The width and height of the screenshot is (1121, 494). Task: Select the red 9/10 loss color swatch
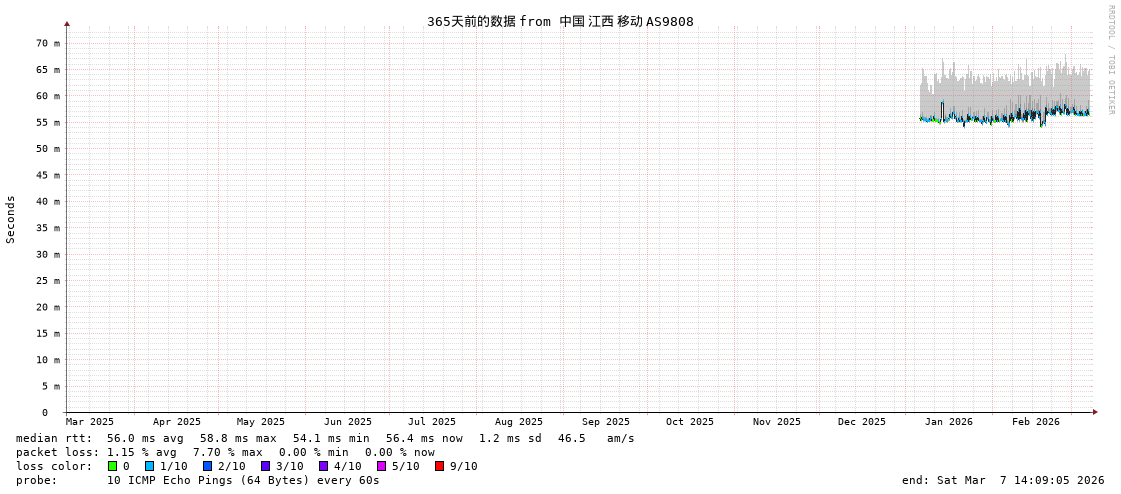pyautogui.click(x=440, y=466)
